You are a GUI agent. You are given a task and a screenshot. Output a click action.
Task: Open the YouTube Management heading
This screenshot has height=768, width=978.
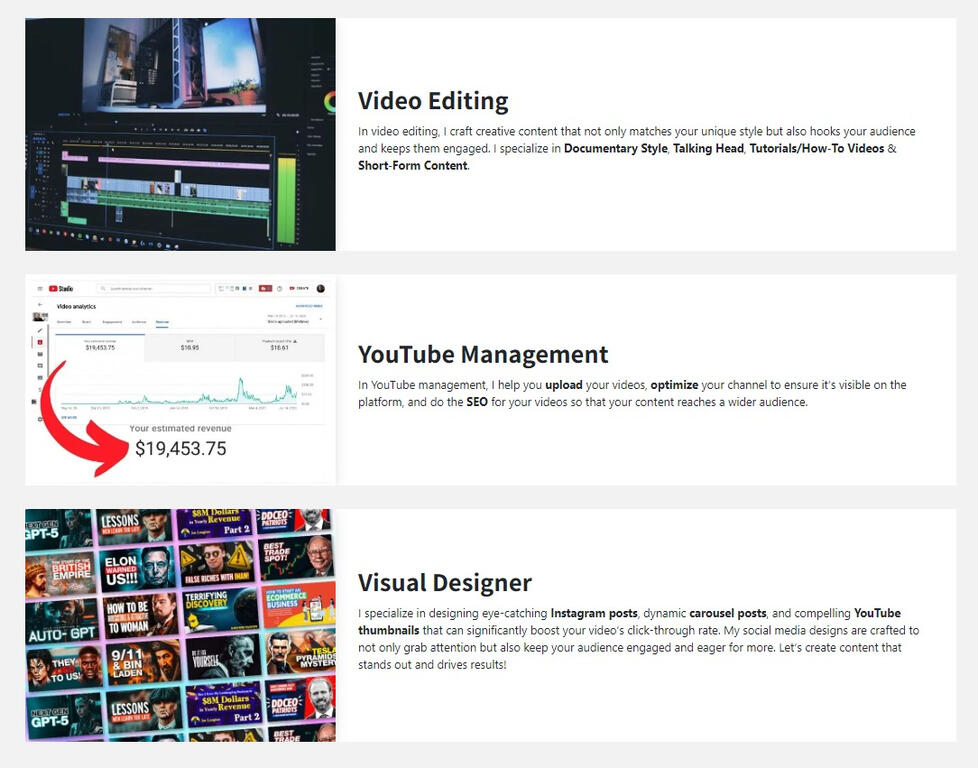483,354
